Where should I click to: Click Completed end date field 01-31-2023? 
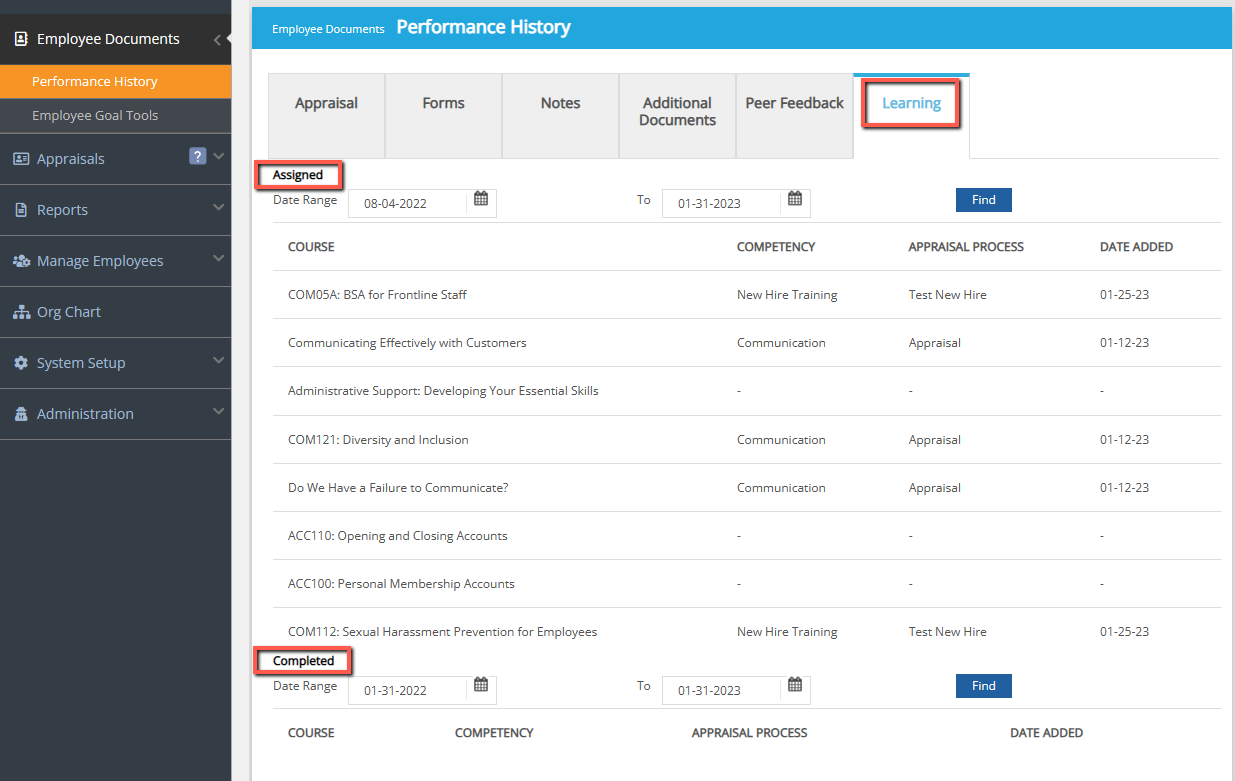coord(721,690)
